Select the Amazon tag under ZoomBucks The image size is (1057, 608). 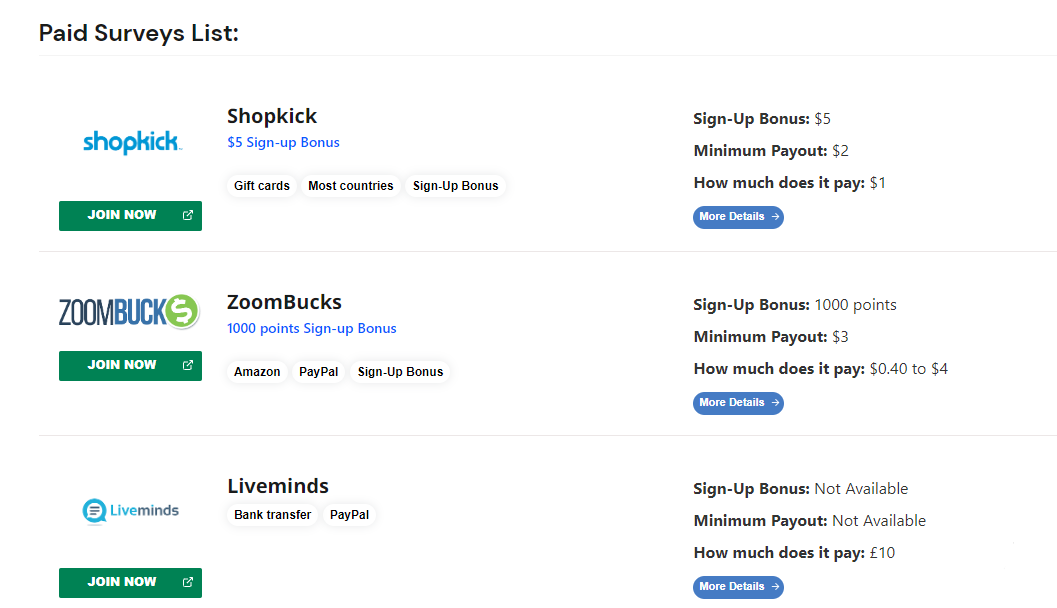click(257, 372)
